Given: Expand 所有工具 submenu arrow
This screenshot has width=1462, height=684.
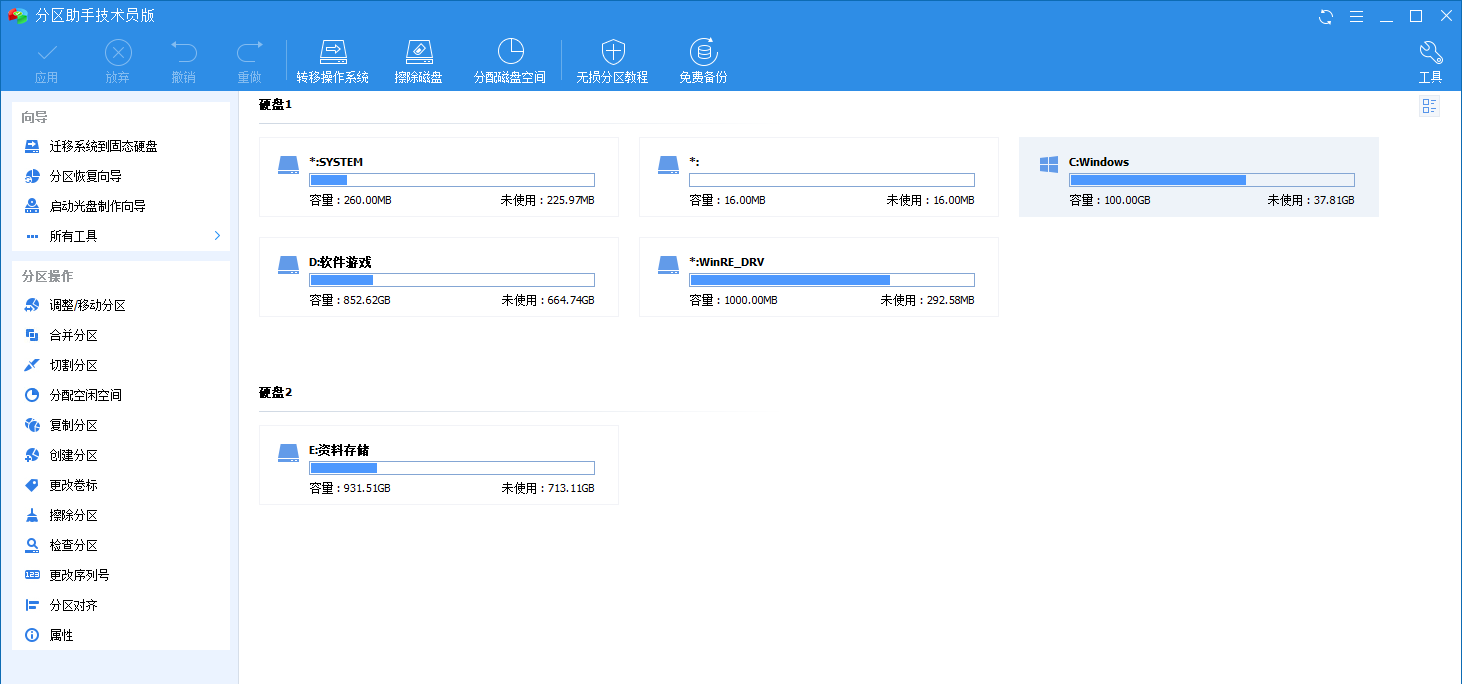Looking at the screenshot, I should point(217,236).
